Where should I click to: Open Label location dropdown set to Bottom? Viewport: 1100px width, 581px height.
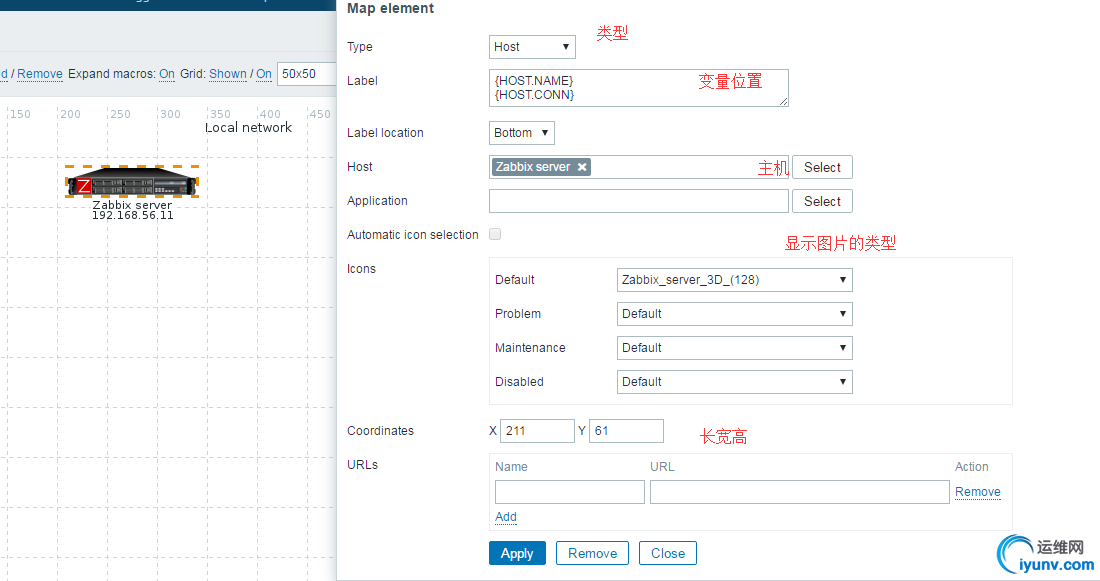(521, 133)
